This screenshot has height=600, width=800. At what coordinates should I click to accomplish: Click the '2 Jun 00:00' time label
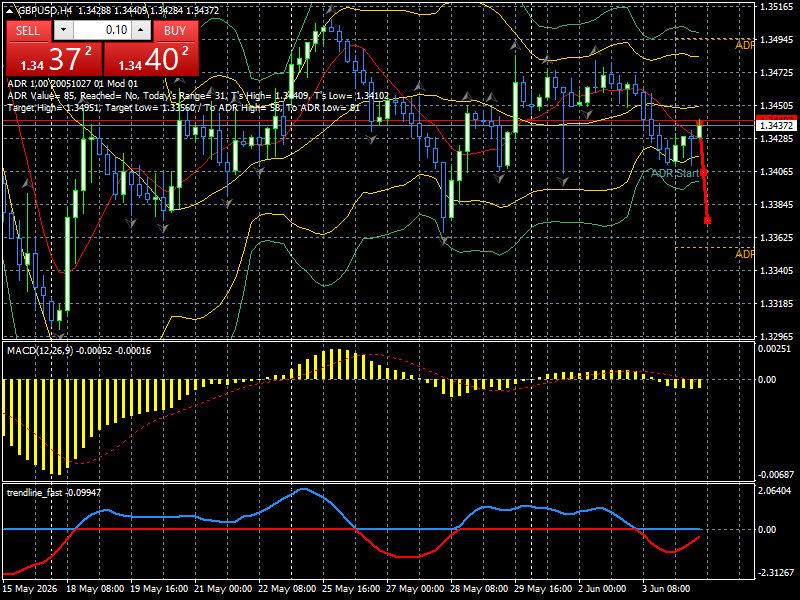(603, 589)
